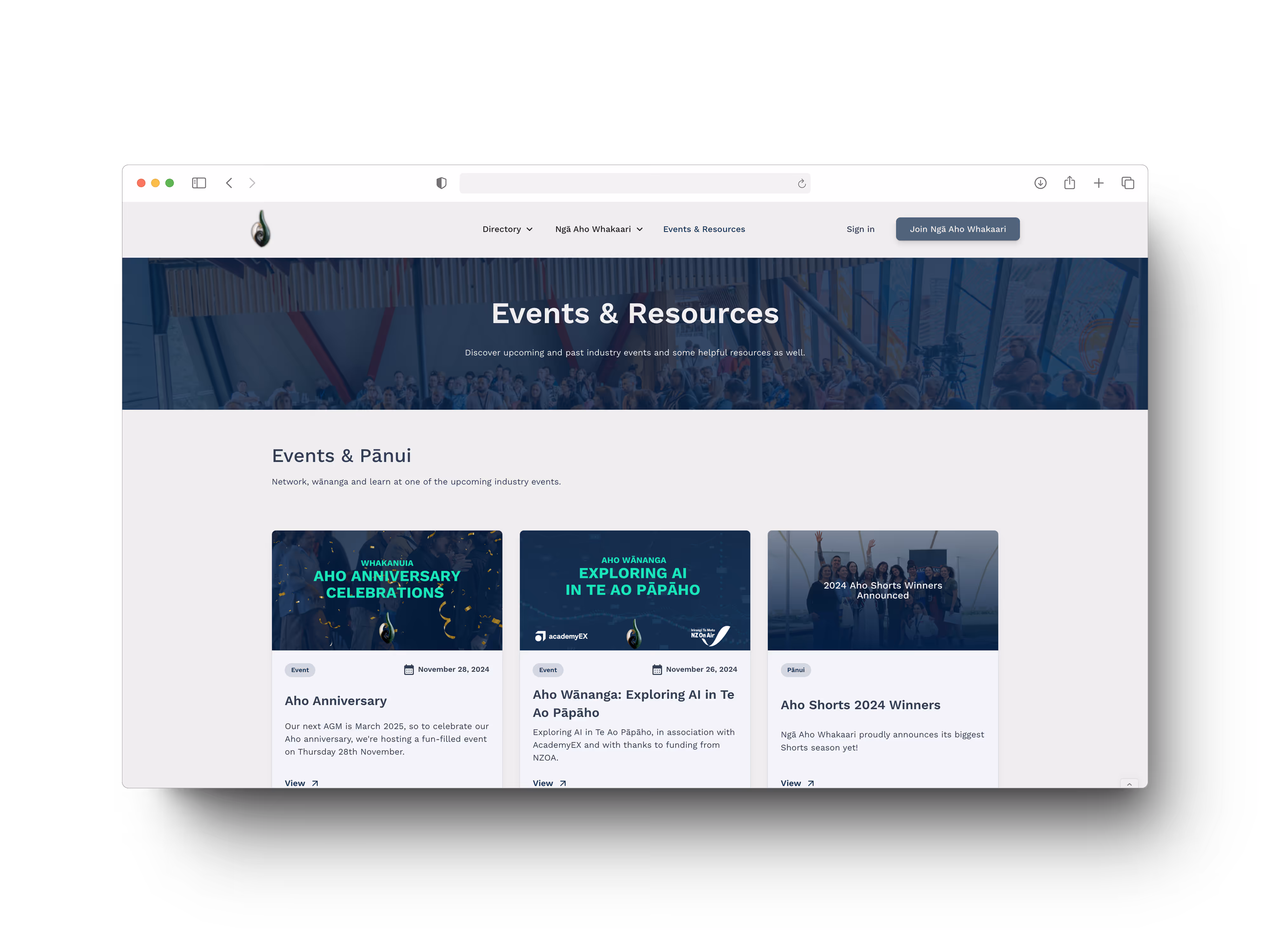Open the Share icon in toolbar
The height and width of the screenshot is (952, 1270).
1069,182
